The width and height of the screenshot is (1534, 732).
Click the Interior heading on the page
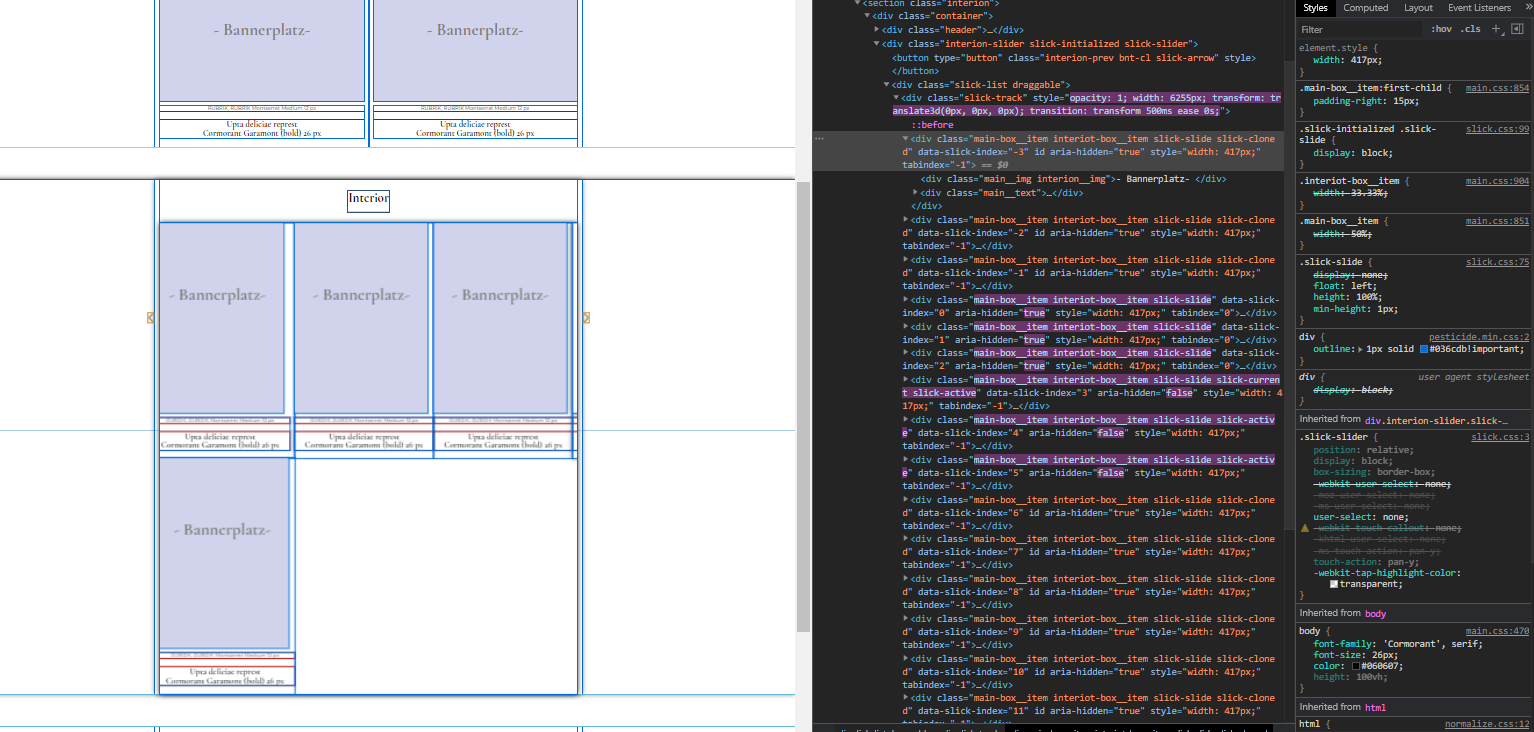click(x=368, y=199)
